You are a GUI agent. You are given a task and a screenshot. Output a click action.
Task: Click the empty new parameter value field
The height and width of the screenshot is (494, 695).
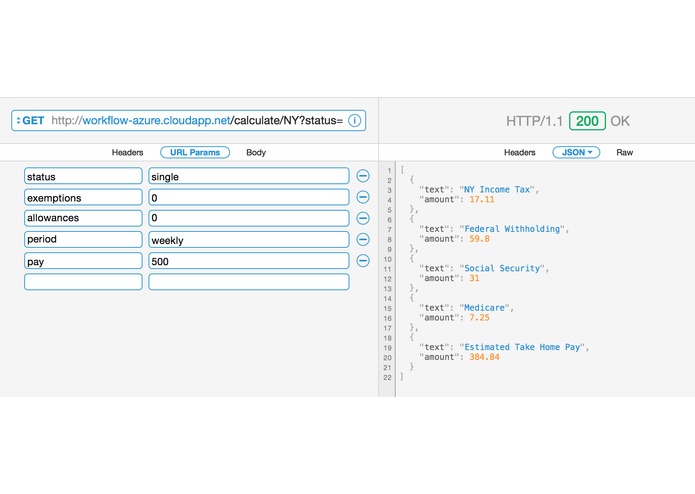pos(249,282)
